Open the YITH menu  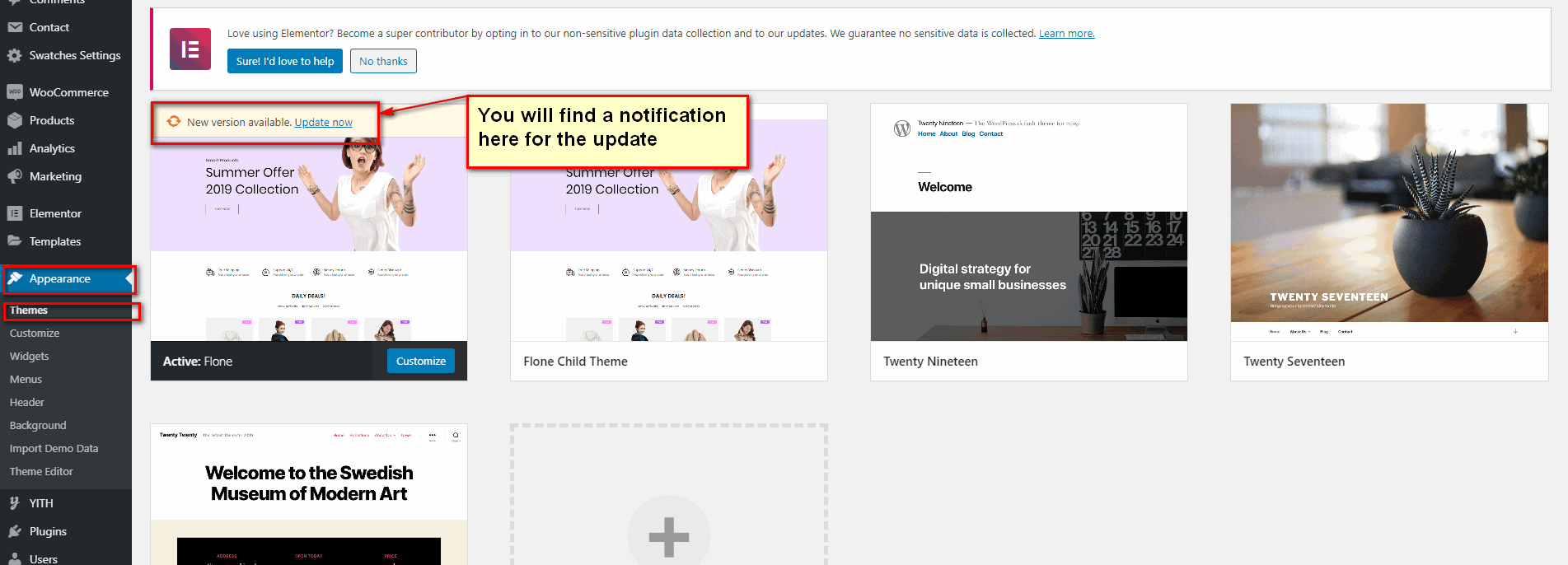tap(41, 503)
